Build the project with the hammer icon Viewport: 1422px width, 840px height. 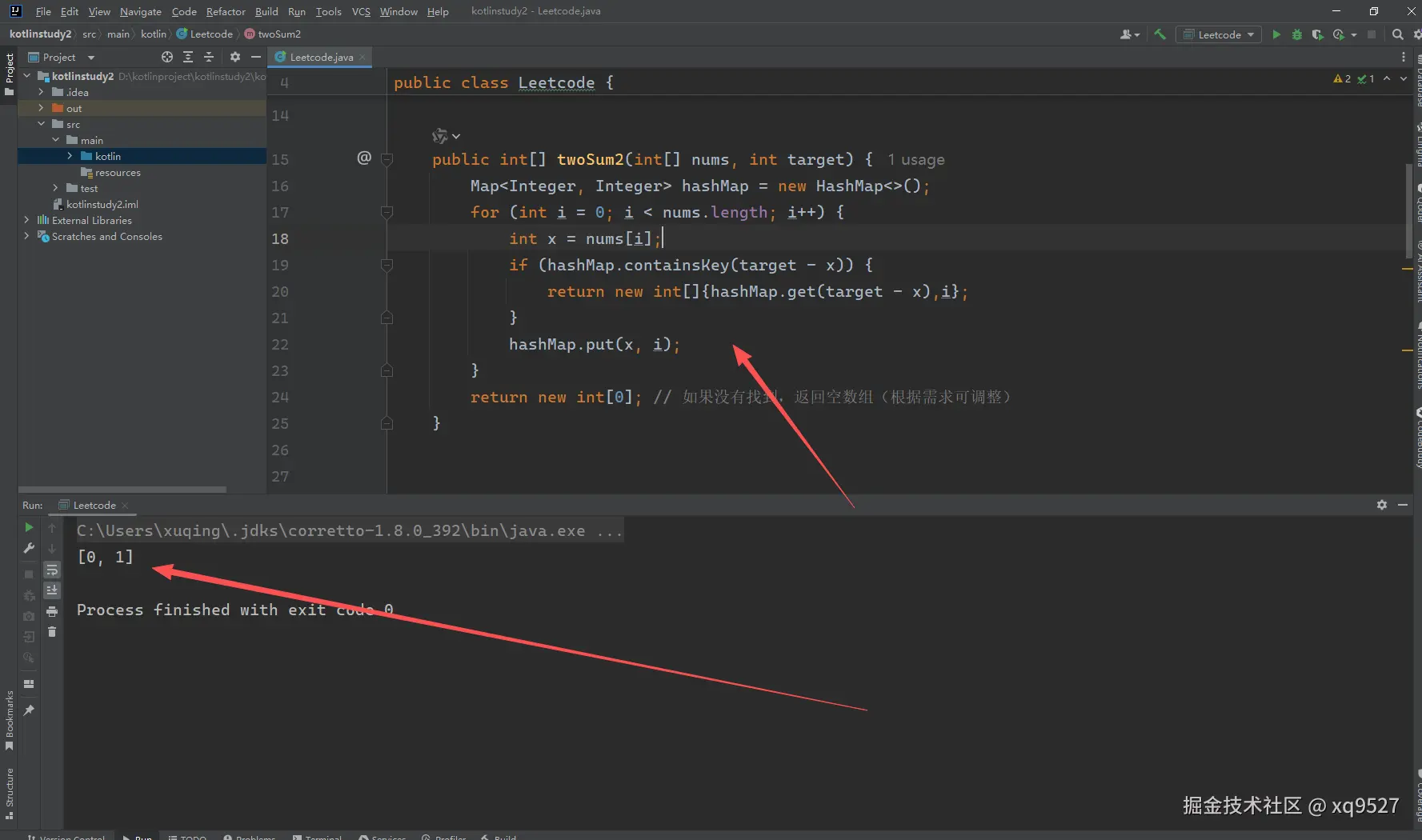[1160, 34]
